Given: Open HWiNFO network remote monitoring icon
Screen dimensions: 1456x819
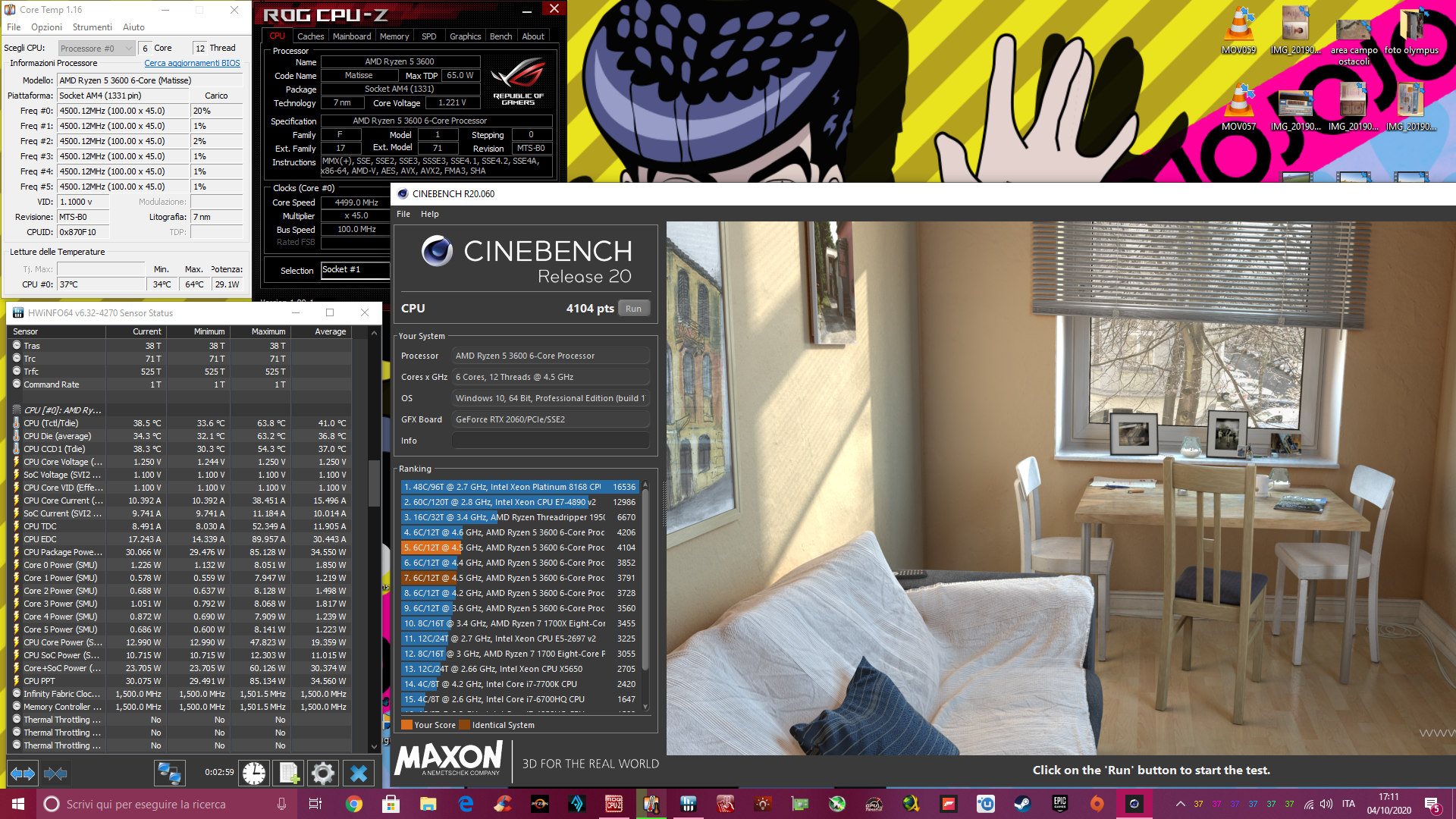Looking at the screenshot, I should 169,773.
